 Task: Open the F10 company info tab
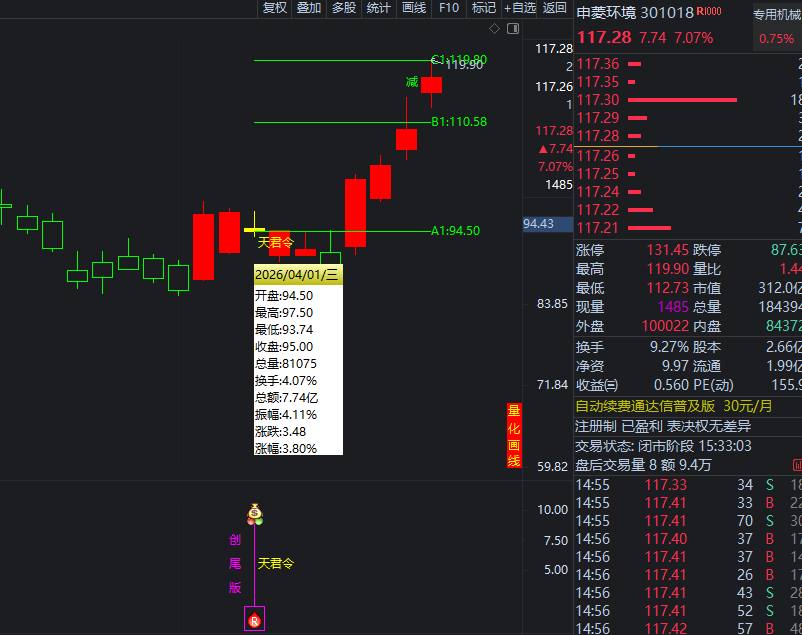tap(449, 8)
